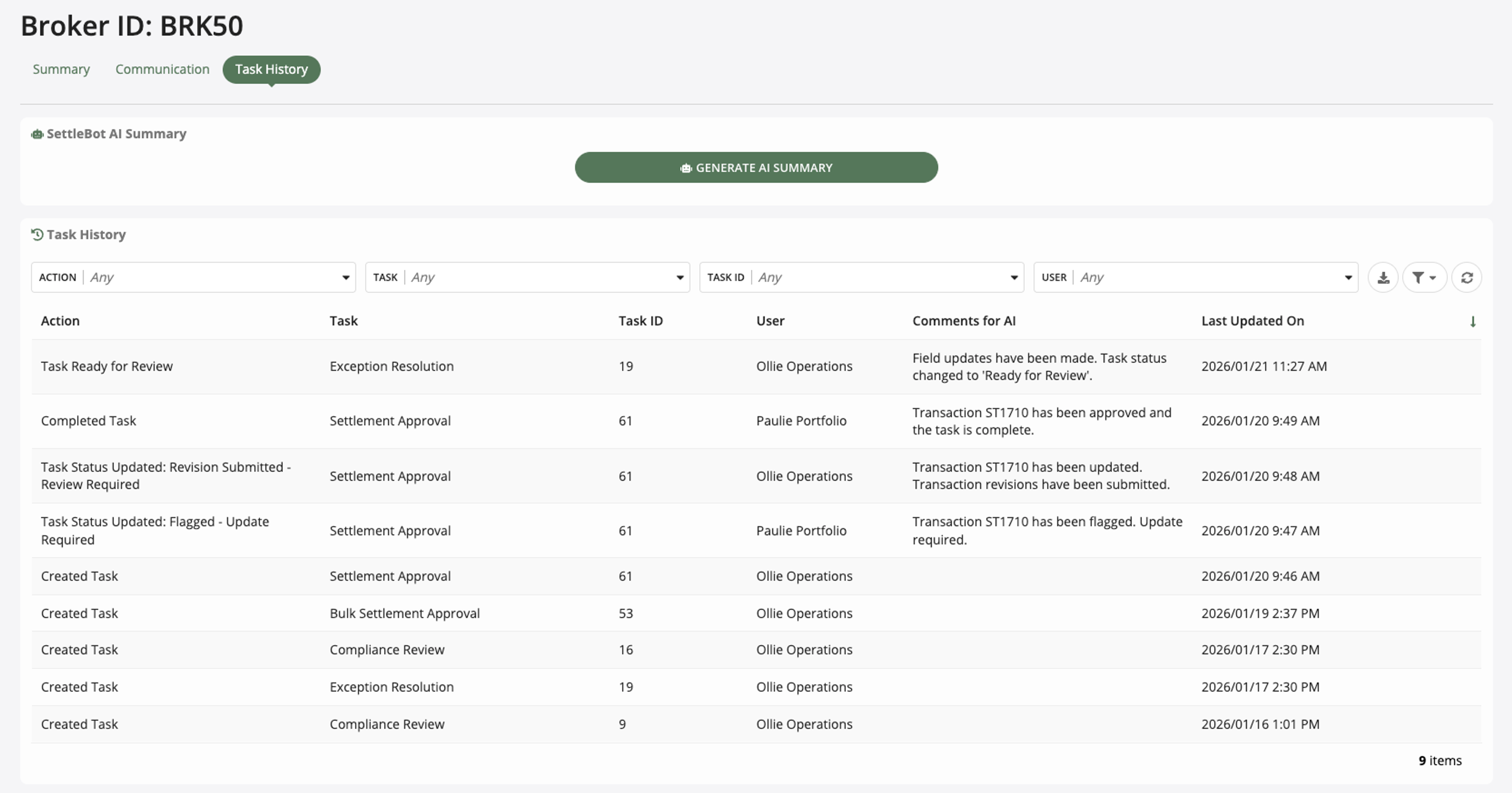Click '2026/01/20 9:47 AM' timestamp

[1260, 531]
